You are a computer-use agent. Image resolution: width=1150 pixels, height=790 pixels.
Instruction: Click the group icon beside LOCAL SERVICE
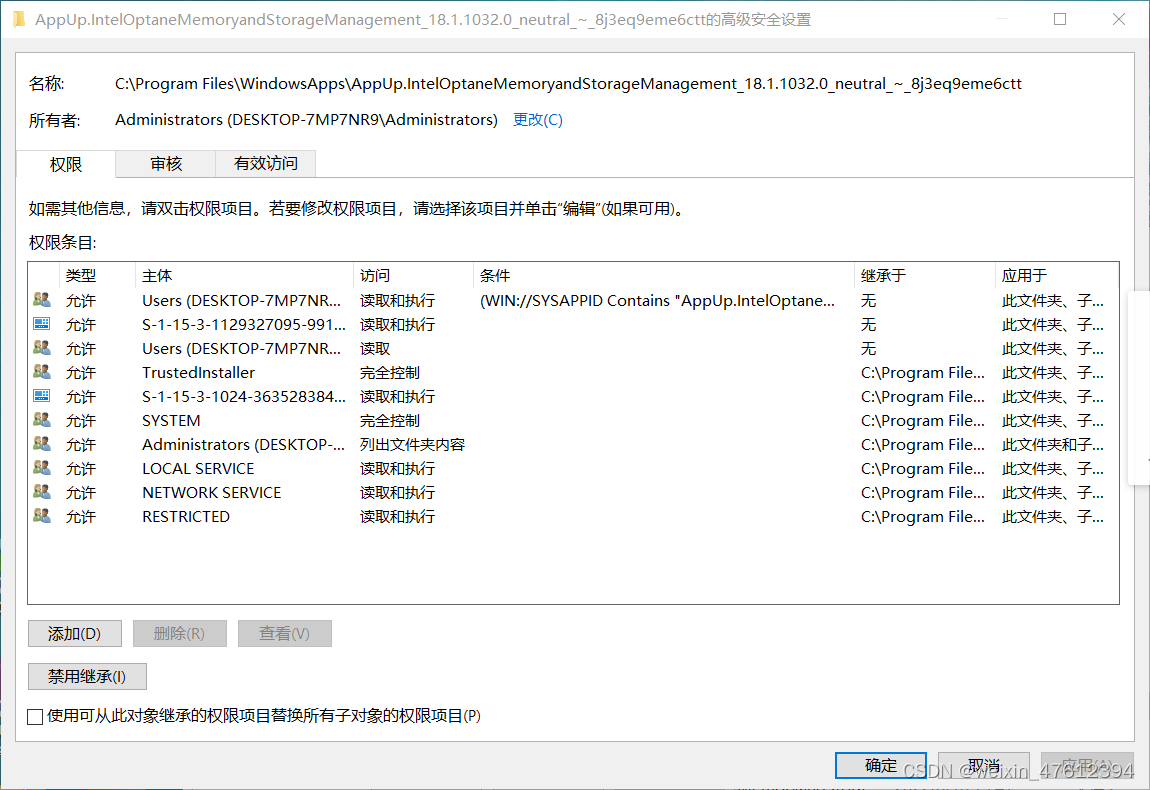(42, 468)
